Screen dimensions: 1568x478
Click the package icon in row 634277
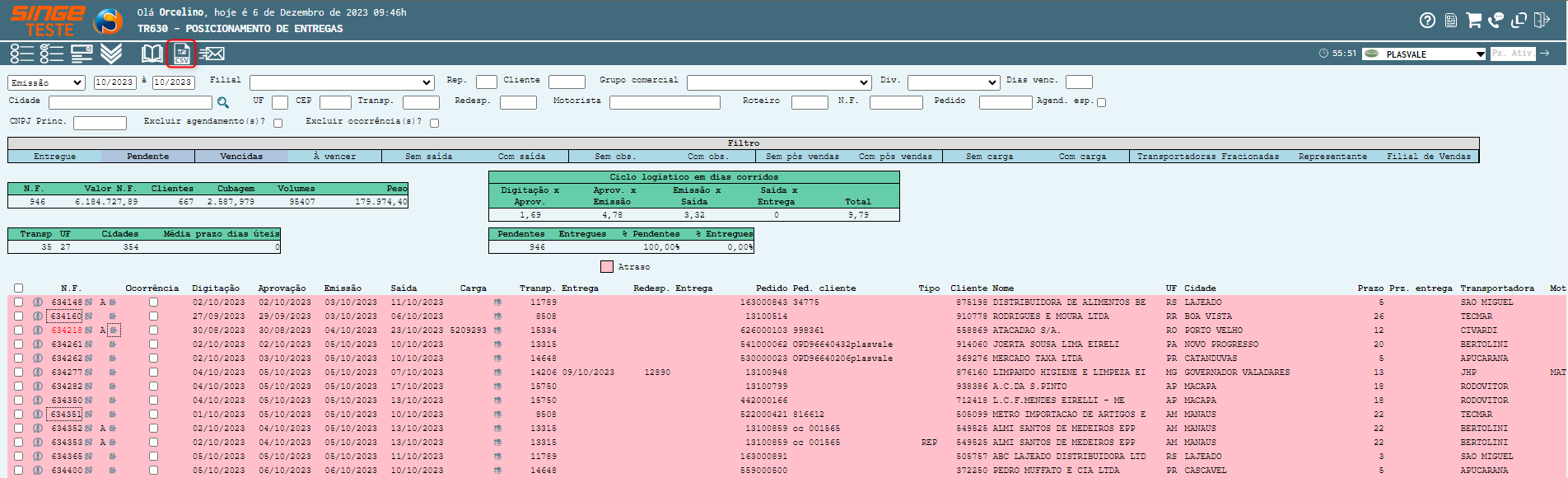point(497,373)
